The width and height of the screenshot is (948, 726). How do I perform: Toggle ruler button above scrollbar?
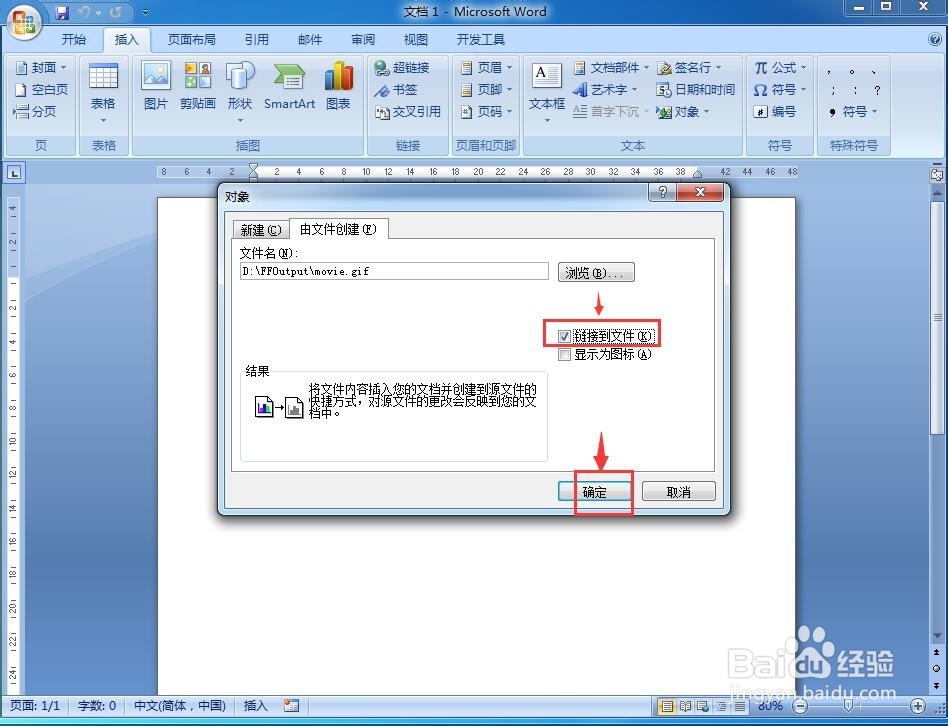pyautogui.click(x=937, y=175)
